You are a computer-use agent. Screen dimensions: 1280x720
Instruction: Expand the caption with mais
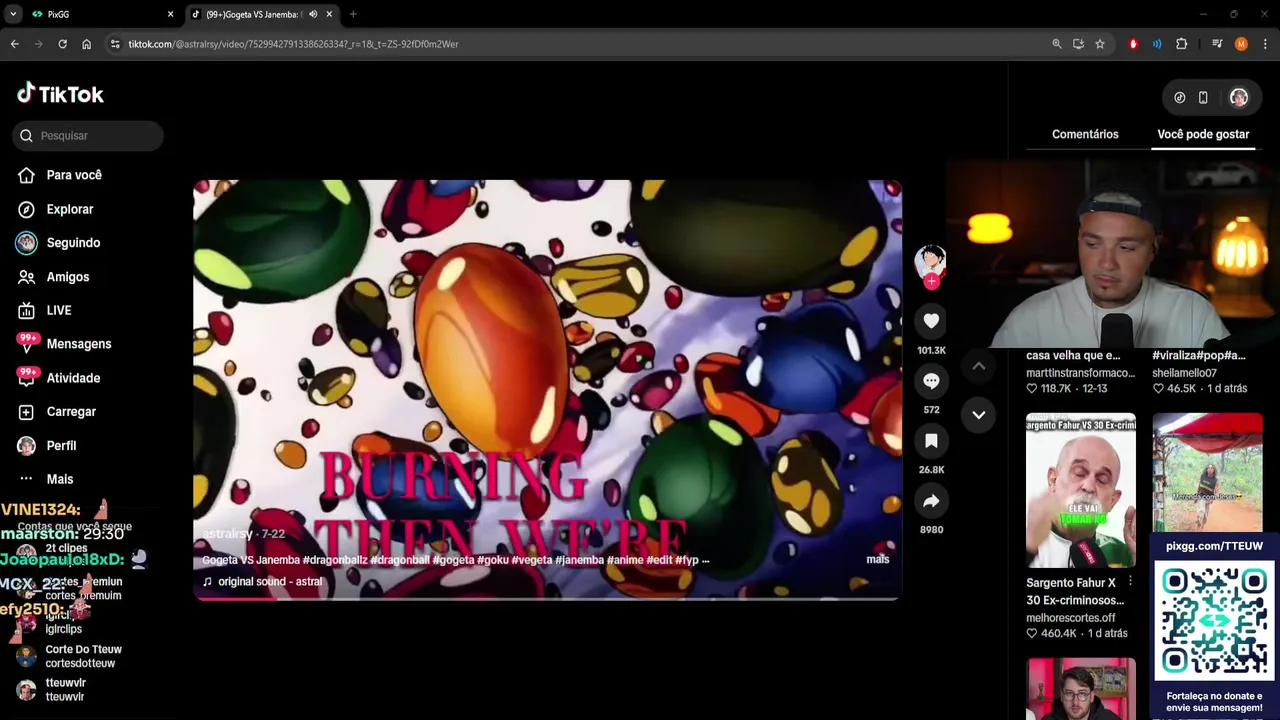[877, 559]
